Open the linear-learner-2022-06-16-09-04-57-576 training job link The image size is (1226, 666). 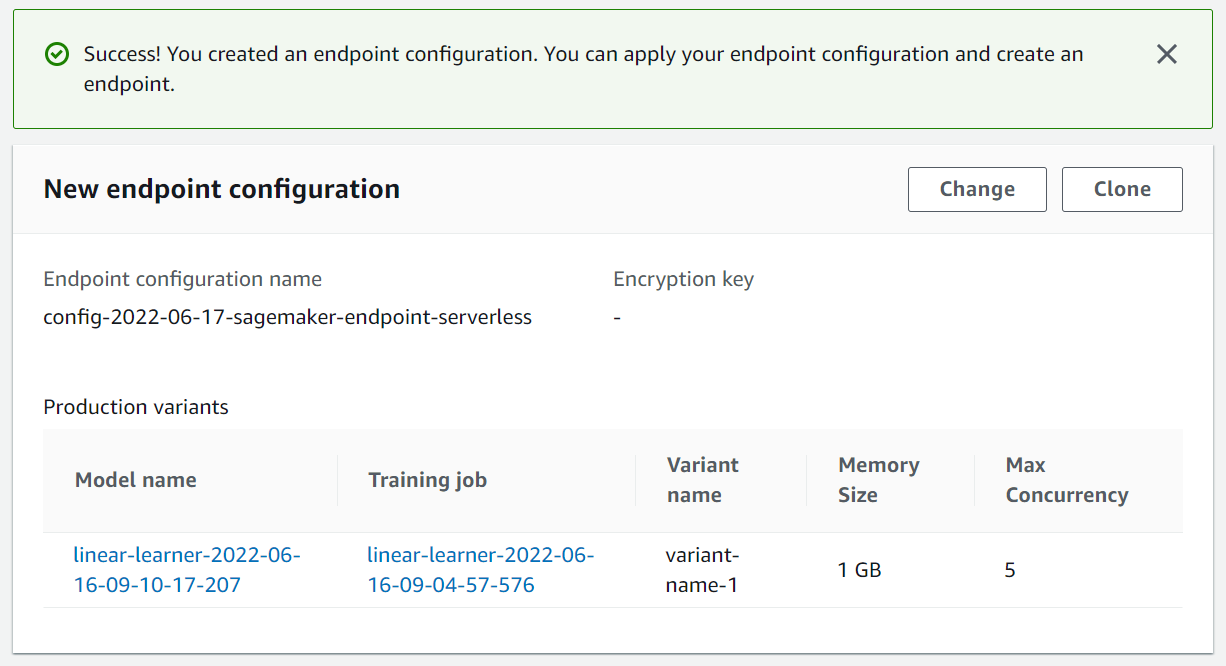(x=481, y=570)
